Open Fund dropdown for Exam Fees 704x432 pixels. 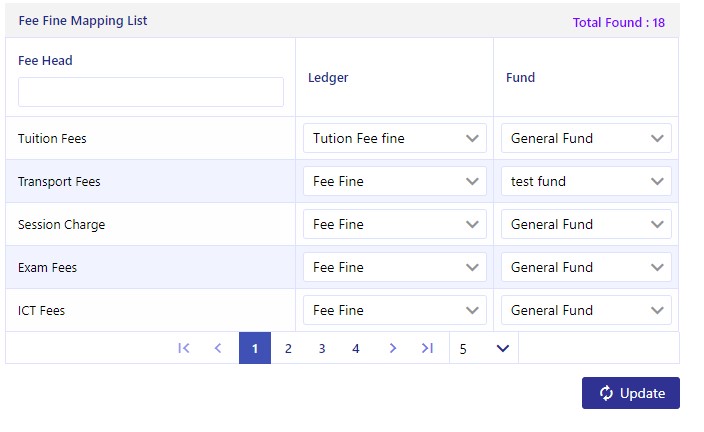(586, 267)
